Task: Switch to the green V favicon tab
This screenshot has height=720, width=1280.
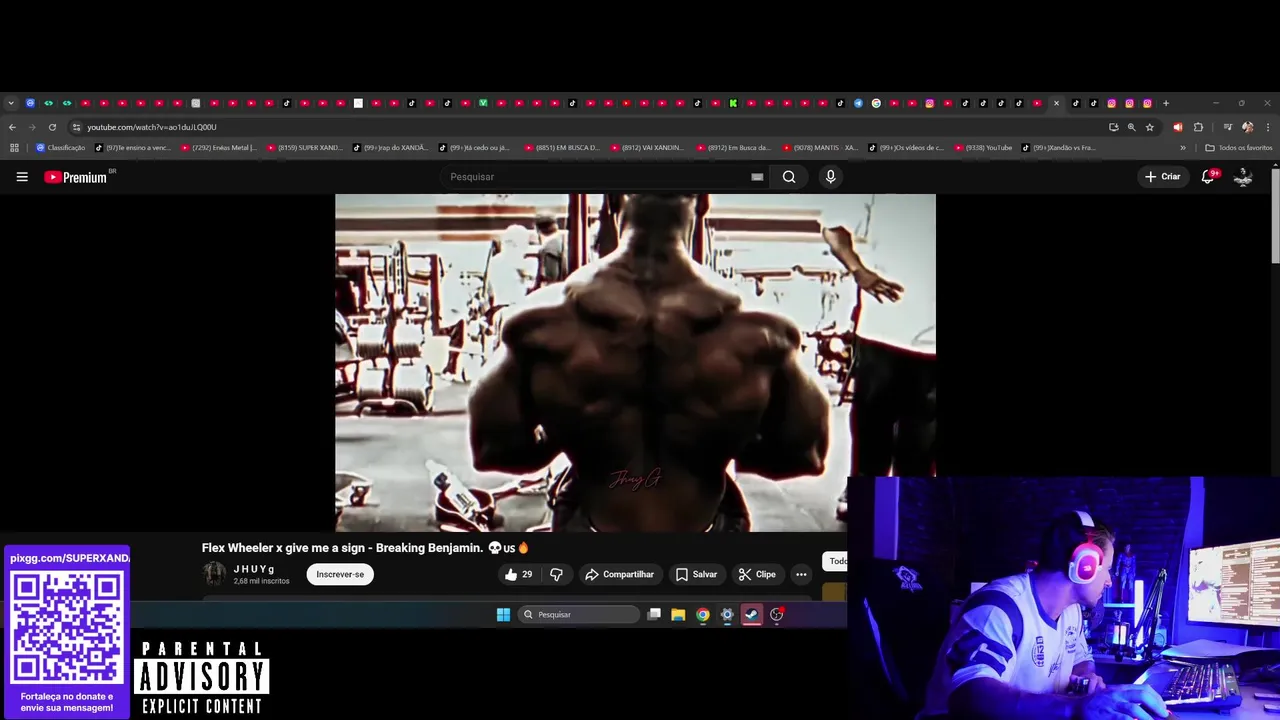Action: coord(483,103)
